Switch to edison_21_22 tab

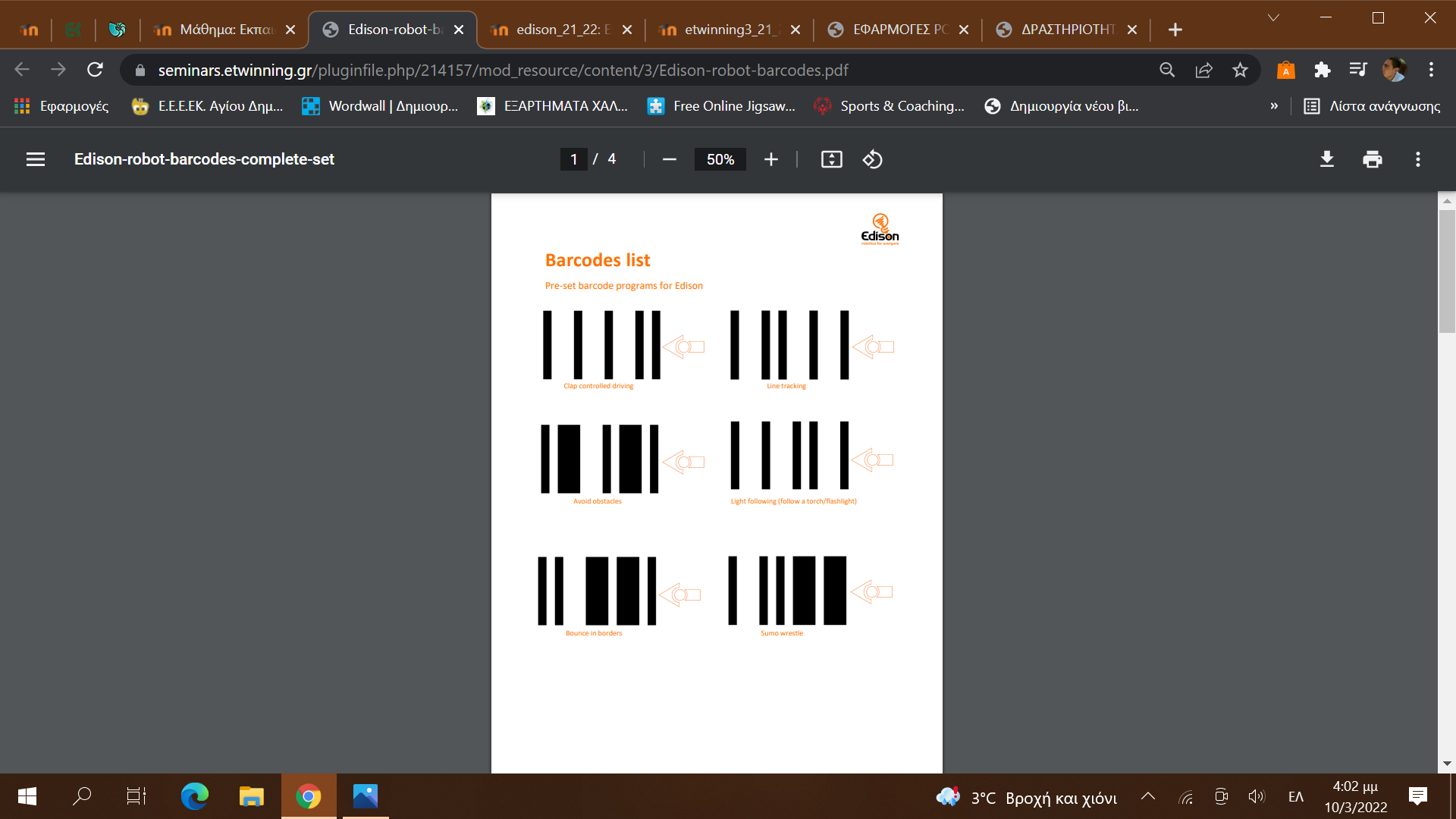click(x=562, y=30)
